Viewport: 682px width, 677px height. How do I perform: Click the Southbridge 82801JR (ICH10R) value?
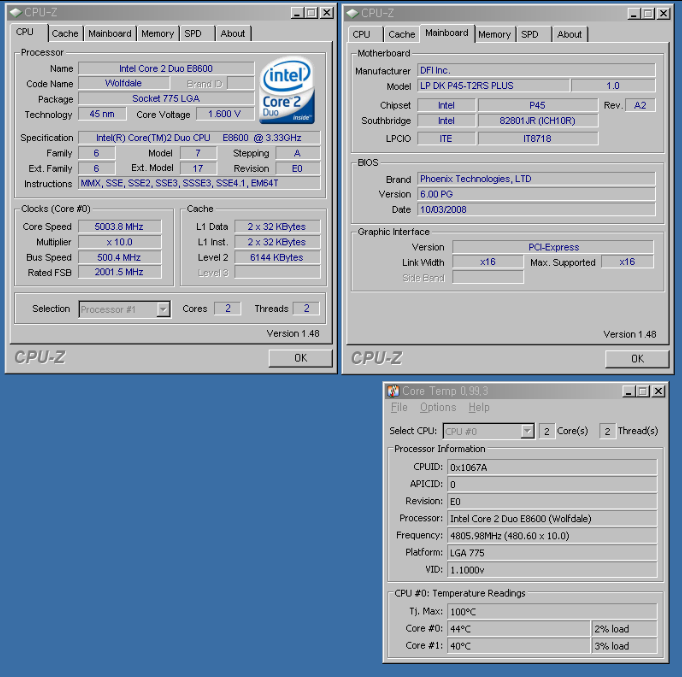538,121
